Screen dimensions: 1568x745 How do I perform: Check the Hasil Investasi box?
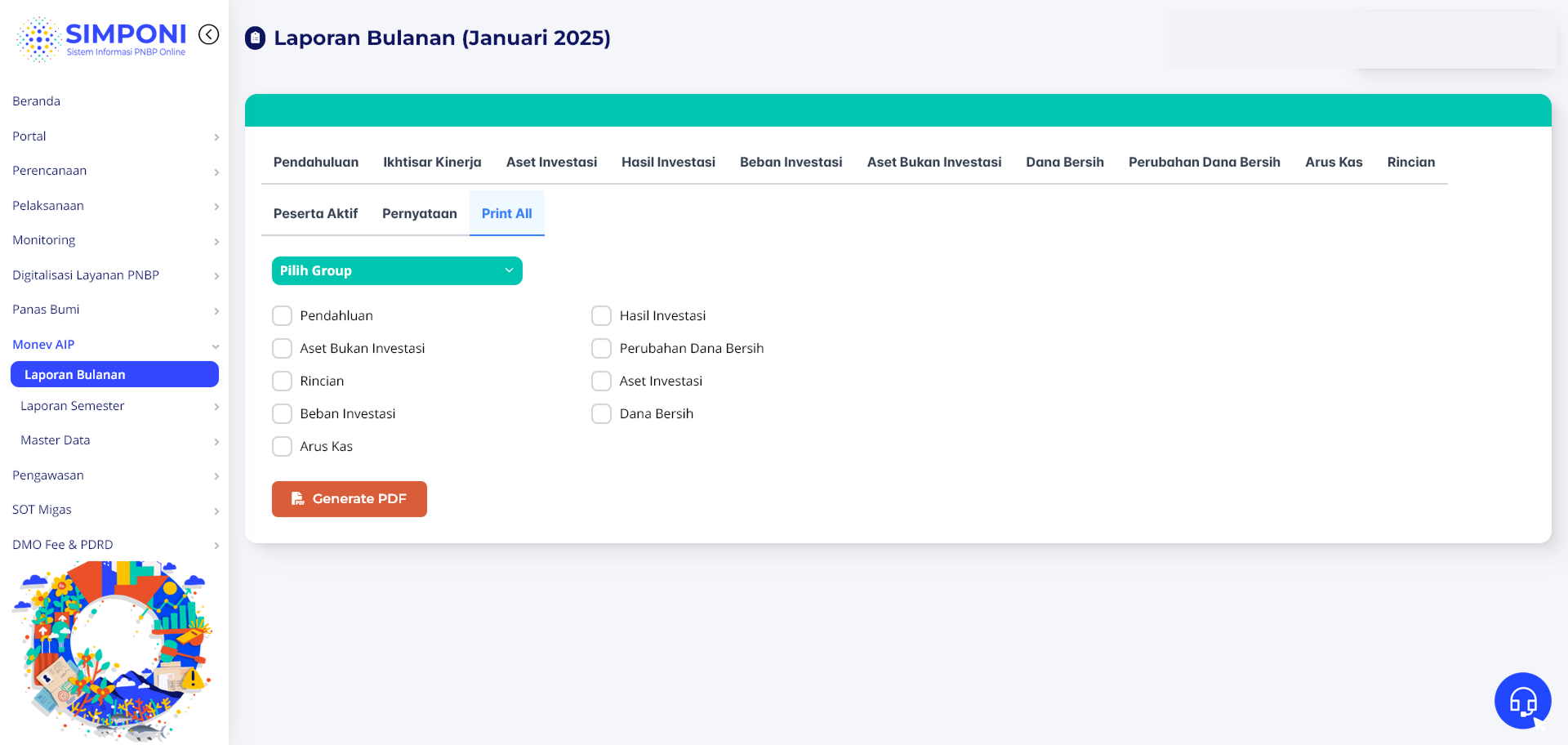pyautogui.click(x=601, y=316)
